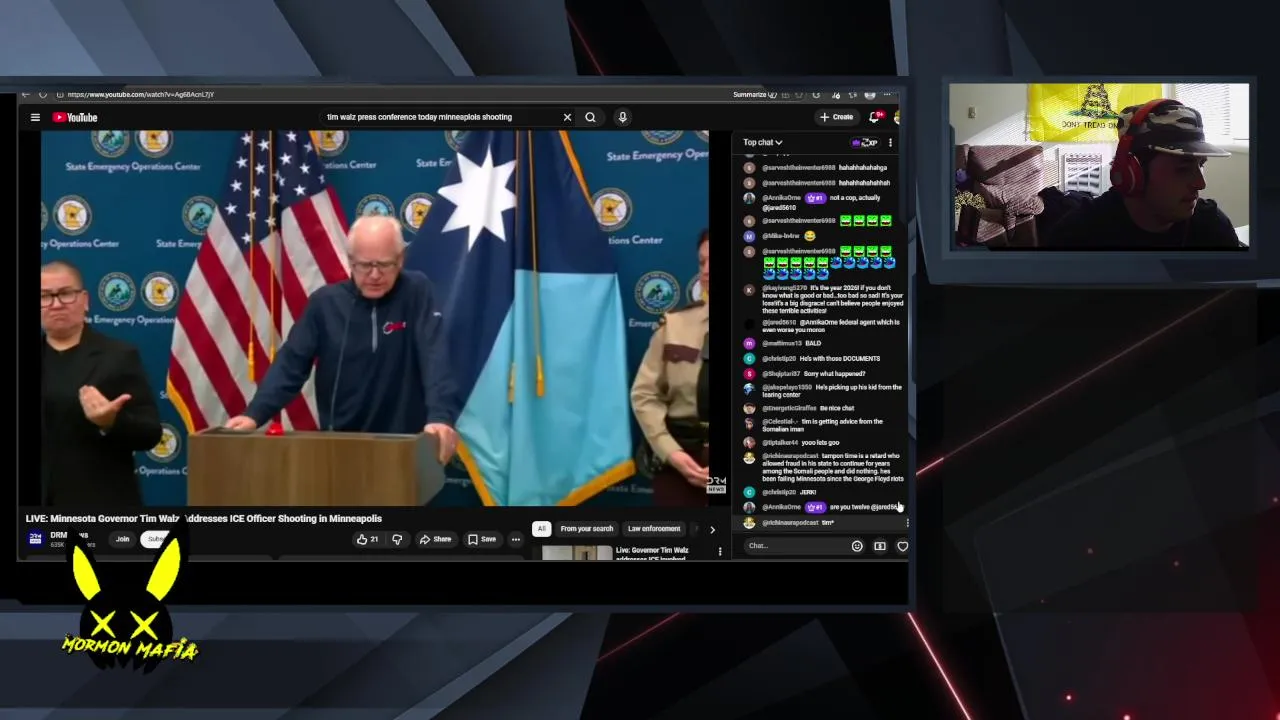Dislike the video with thumbs down

tap(397, 539)
